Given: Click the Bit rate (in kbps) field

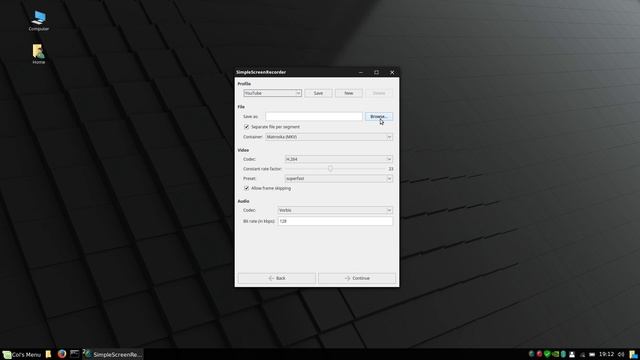Looking at the screenshot, I should coord(335,221).
